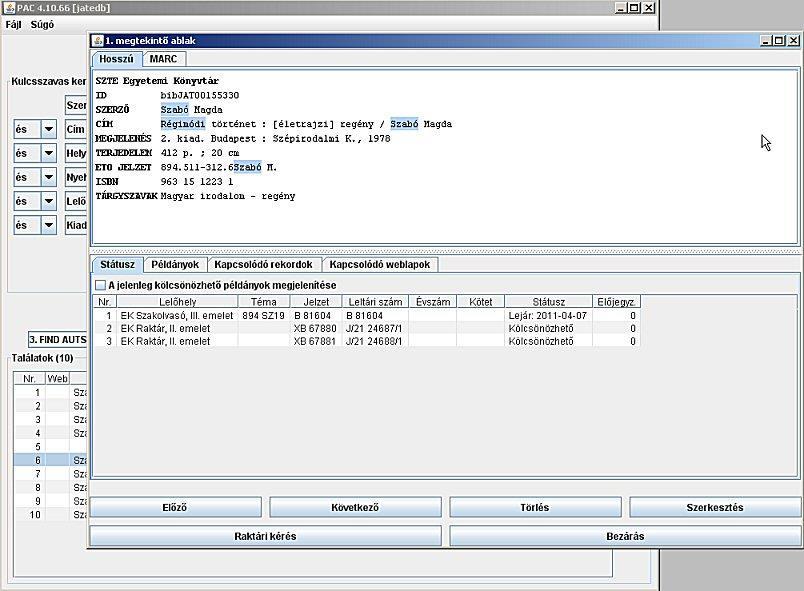
Task: Click the Előjegyz. column header
Action: (616, 302)
